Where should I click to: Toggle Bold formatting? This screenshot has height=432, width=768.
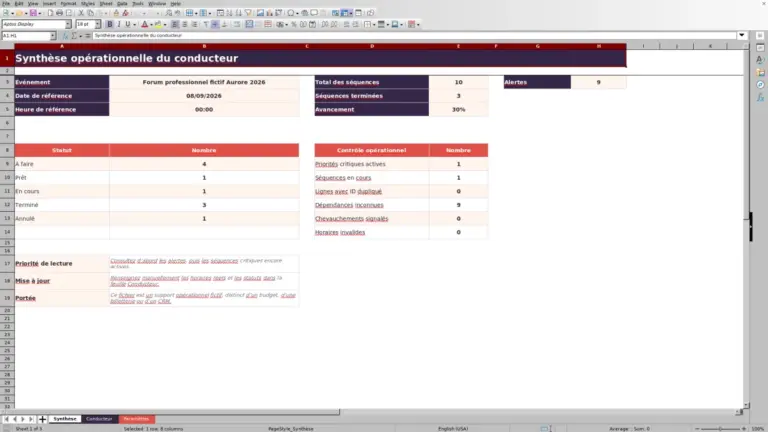[110, 24]
